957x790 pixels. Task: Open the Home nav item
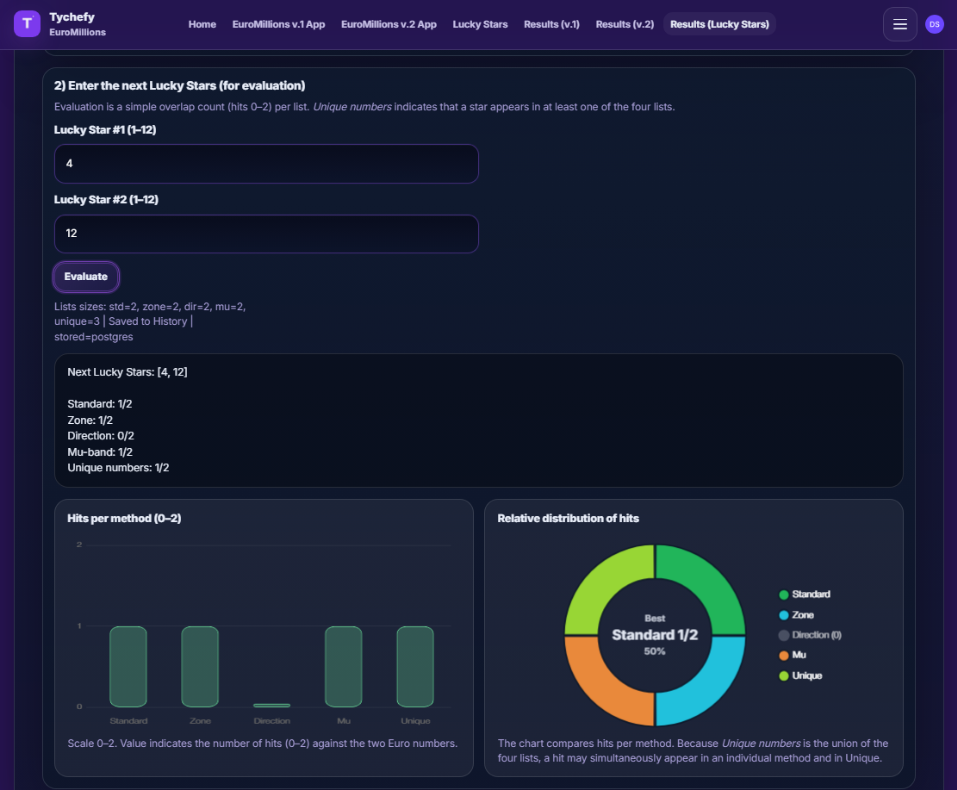click(x=202, y=25)
